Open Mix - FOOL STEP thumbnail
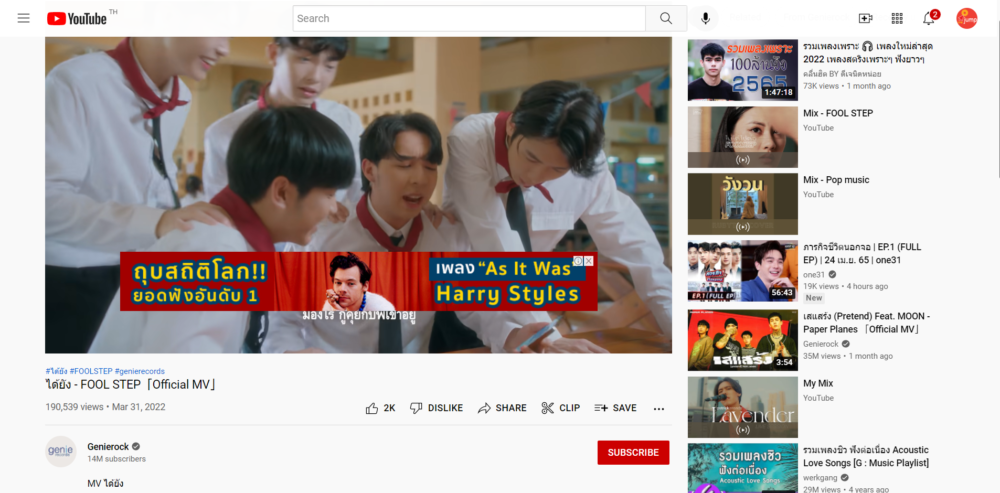This screenshot has width=1000, height=493. tap(742, 137)
